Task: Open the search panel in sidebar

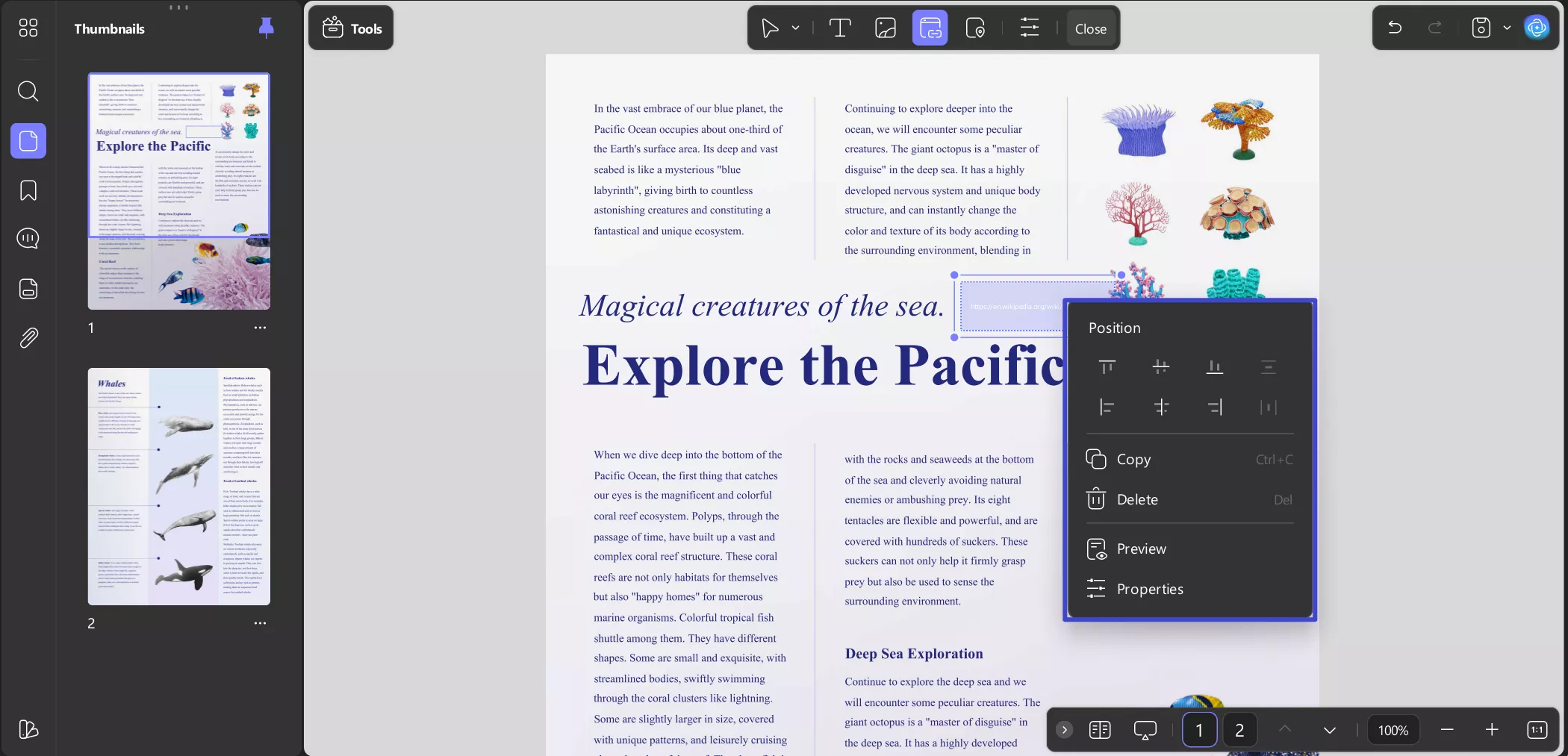Action: (x=28, y=91)
